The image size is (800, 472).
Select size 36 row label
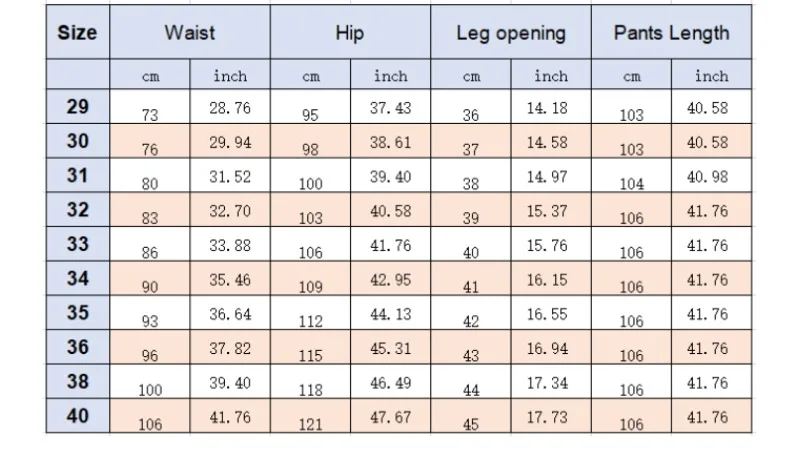click(x=78, y=347)
